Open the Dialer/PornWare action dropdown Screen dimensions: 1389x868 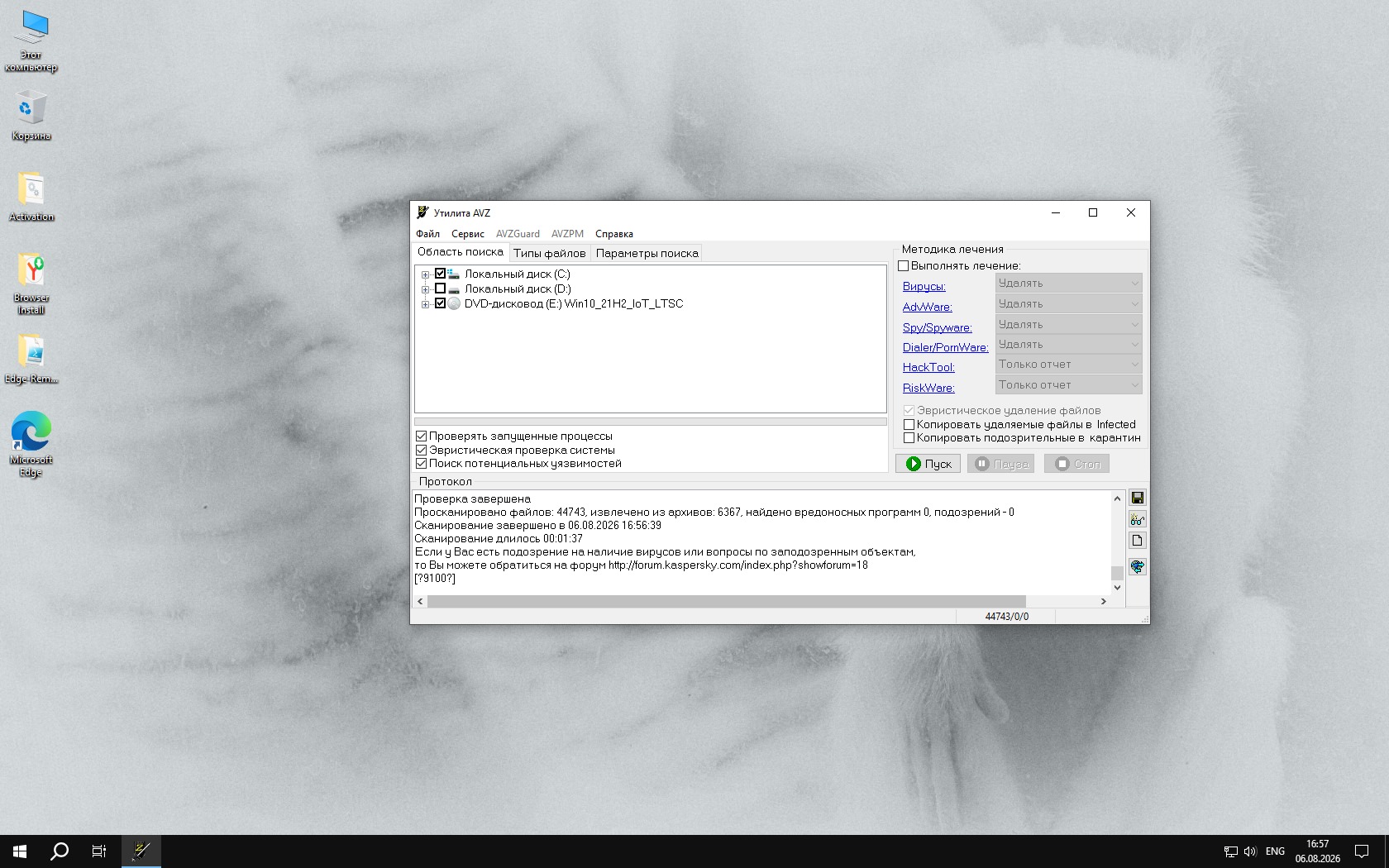[x=1068, y=344]
